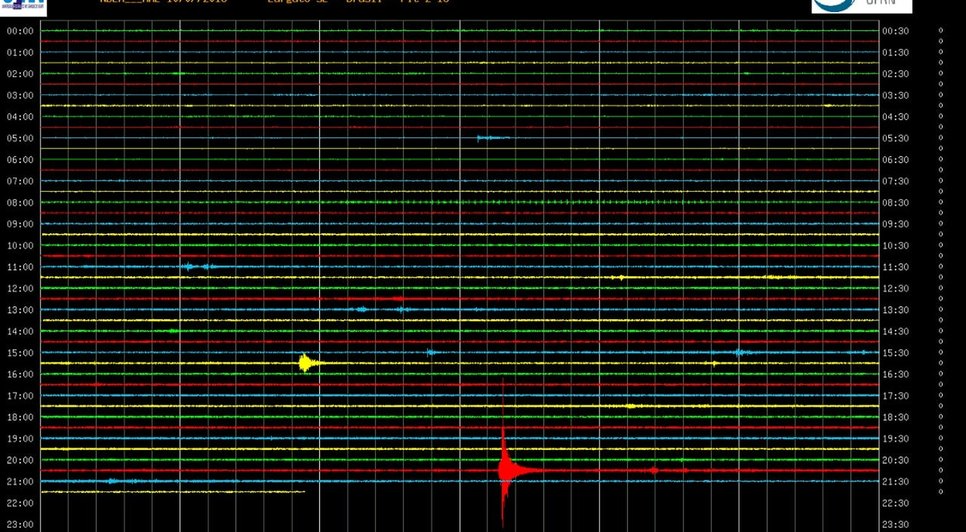Screen dimensions: 966x532
Task: Click the 16:00 hour label
Action: [x=20, y=374]
